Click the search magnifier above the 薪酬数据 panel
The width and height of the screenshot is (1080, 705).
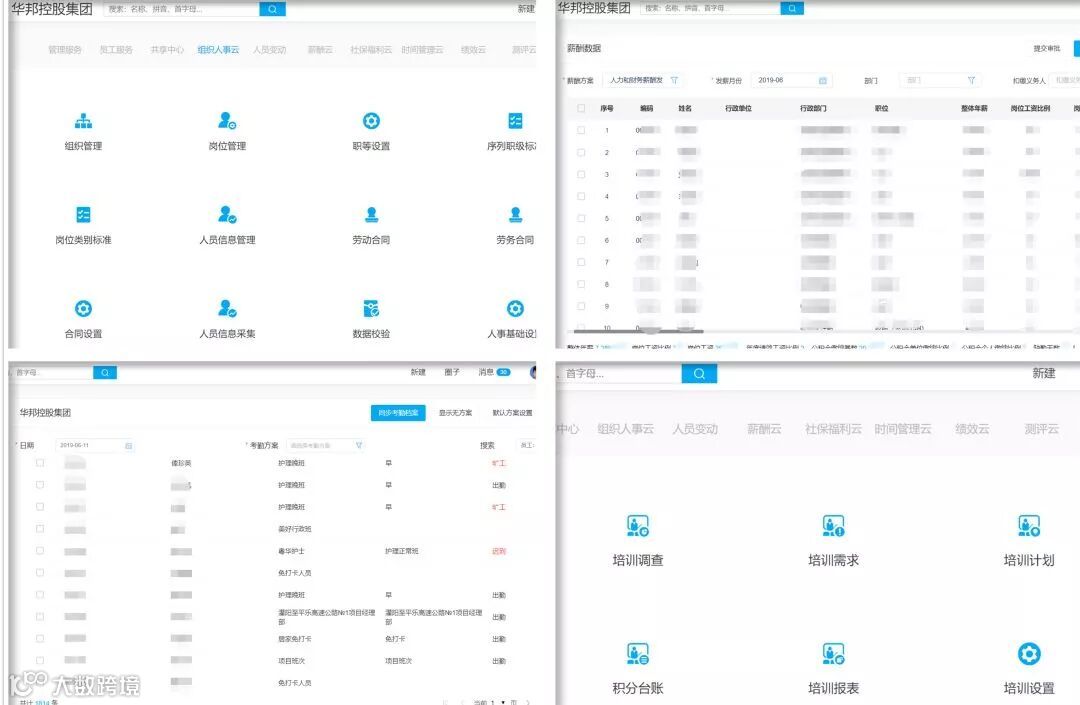792,8
